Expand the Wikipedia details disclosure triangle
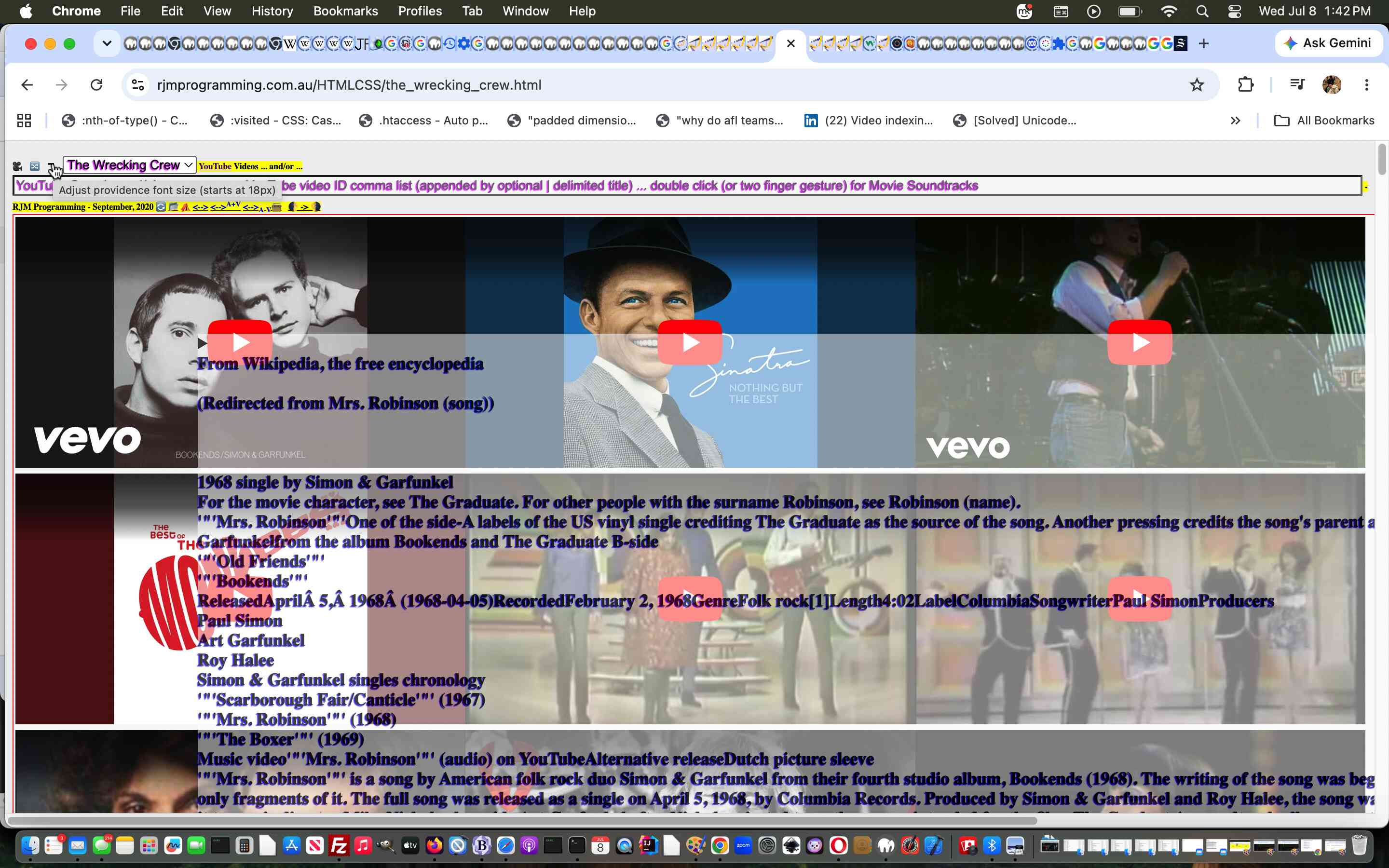This screenshot has height=868, width=1389. pos(202,343)
